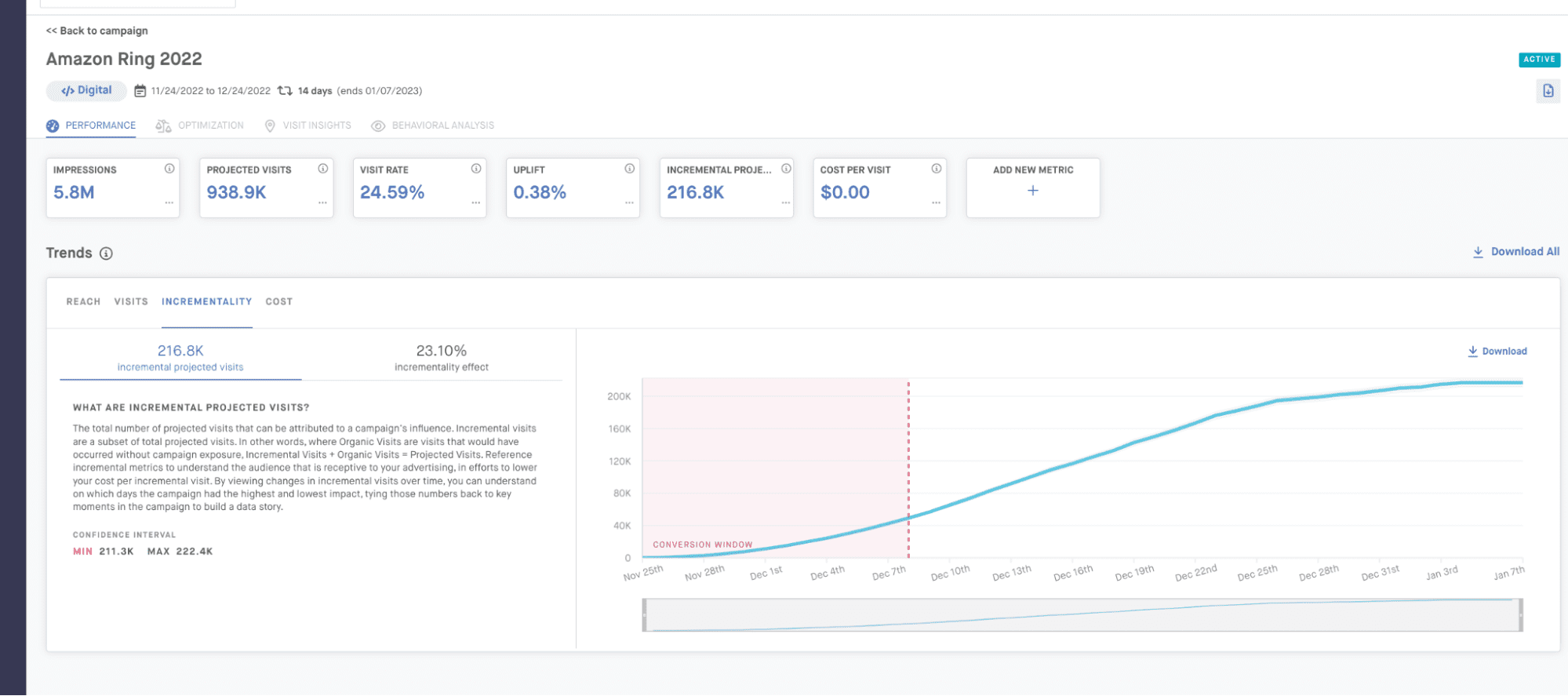Screen dimensions: 1568x696
Task: Click the Impressions 5.8M value
Action: [74, 192]
